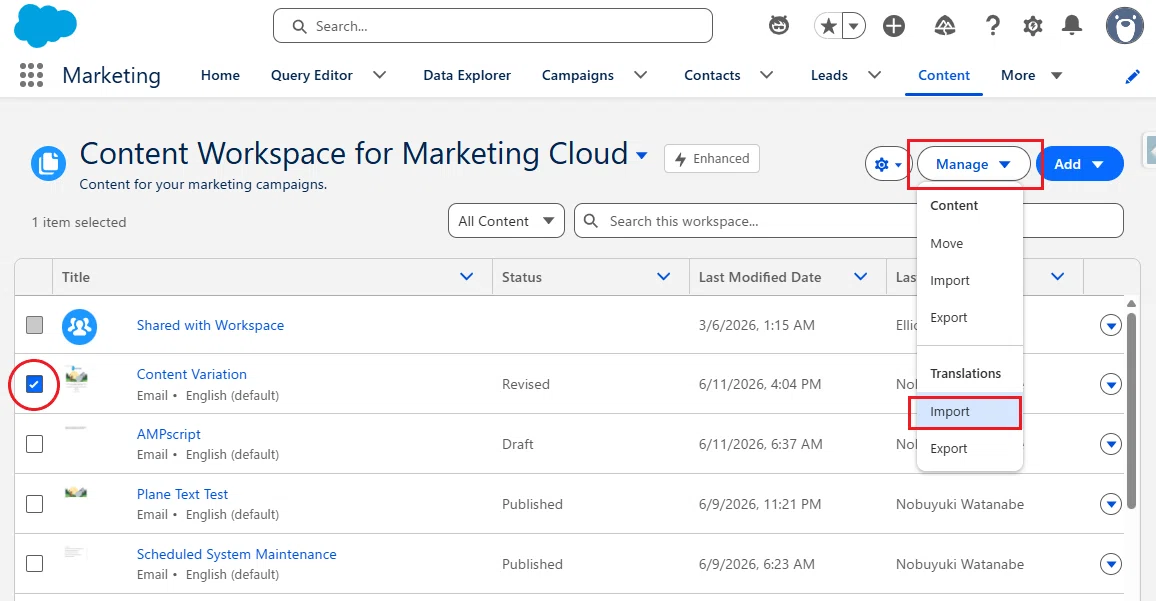Open the Status column menu chevron
Image resolution: width=1156 pixels, height=601 pixels.
tap(663, 277)
